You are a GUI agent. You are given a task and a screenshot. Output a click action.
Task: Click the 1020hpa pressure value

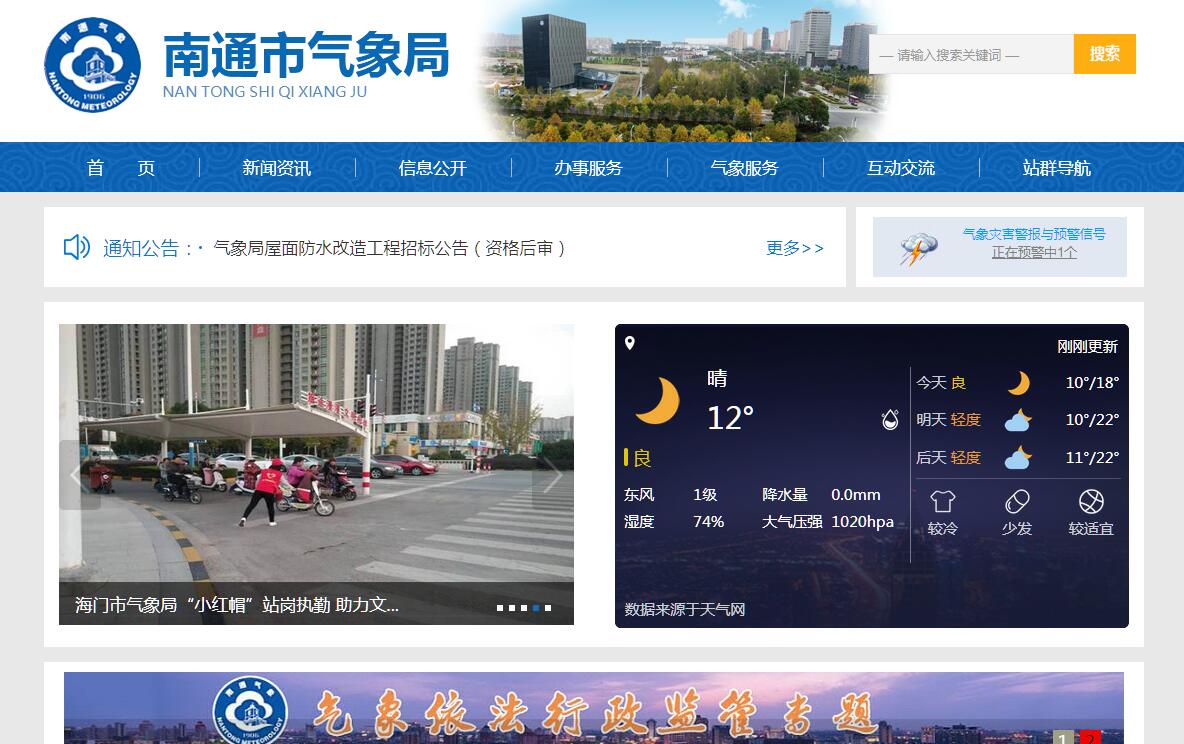pyautogui.click(x=862, y=522)
